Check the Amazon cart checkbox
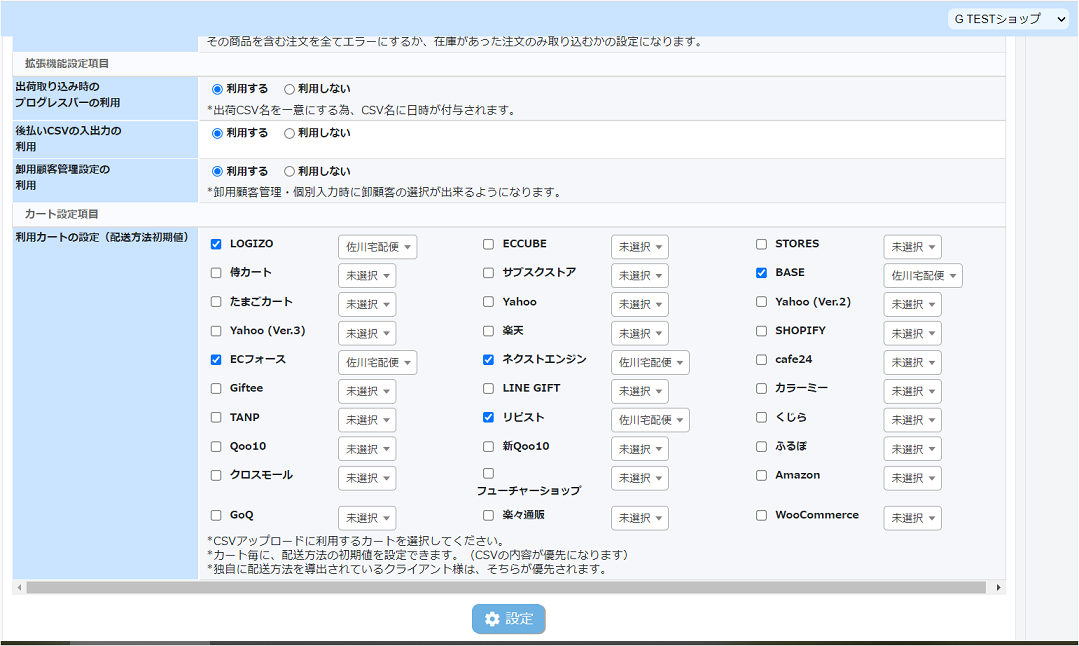The height and width of the screenshot is (646, 1079). [x=761, y=475]
